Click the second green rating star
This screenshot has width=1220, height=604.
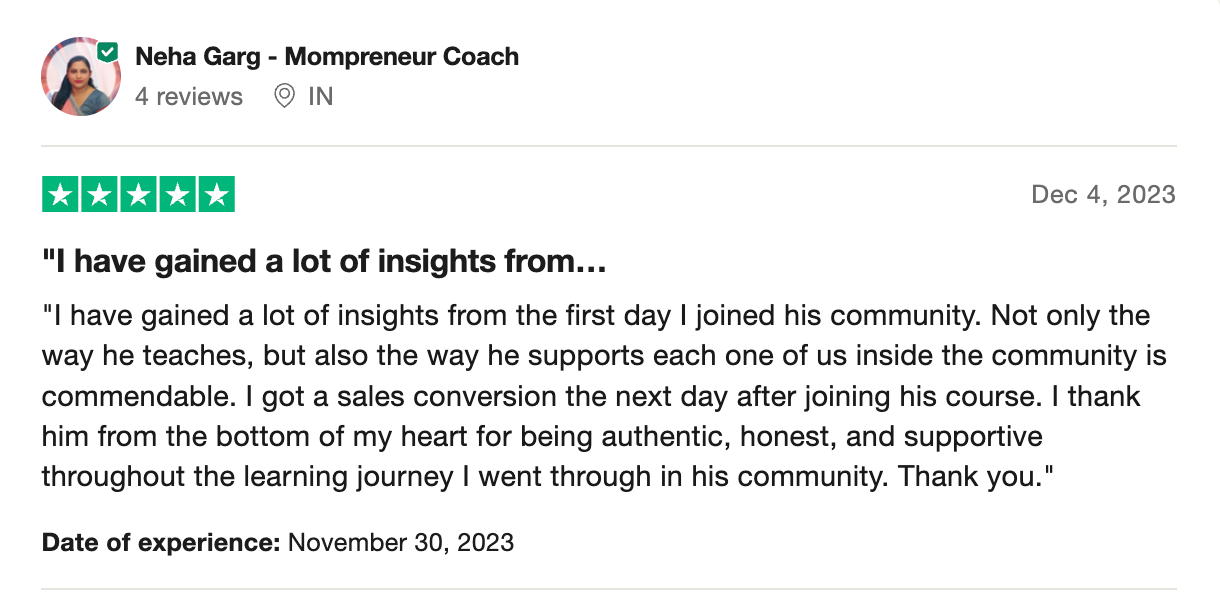(x=99, y=194)
